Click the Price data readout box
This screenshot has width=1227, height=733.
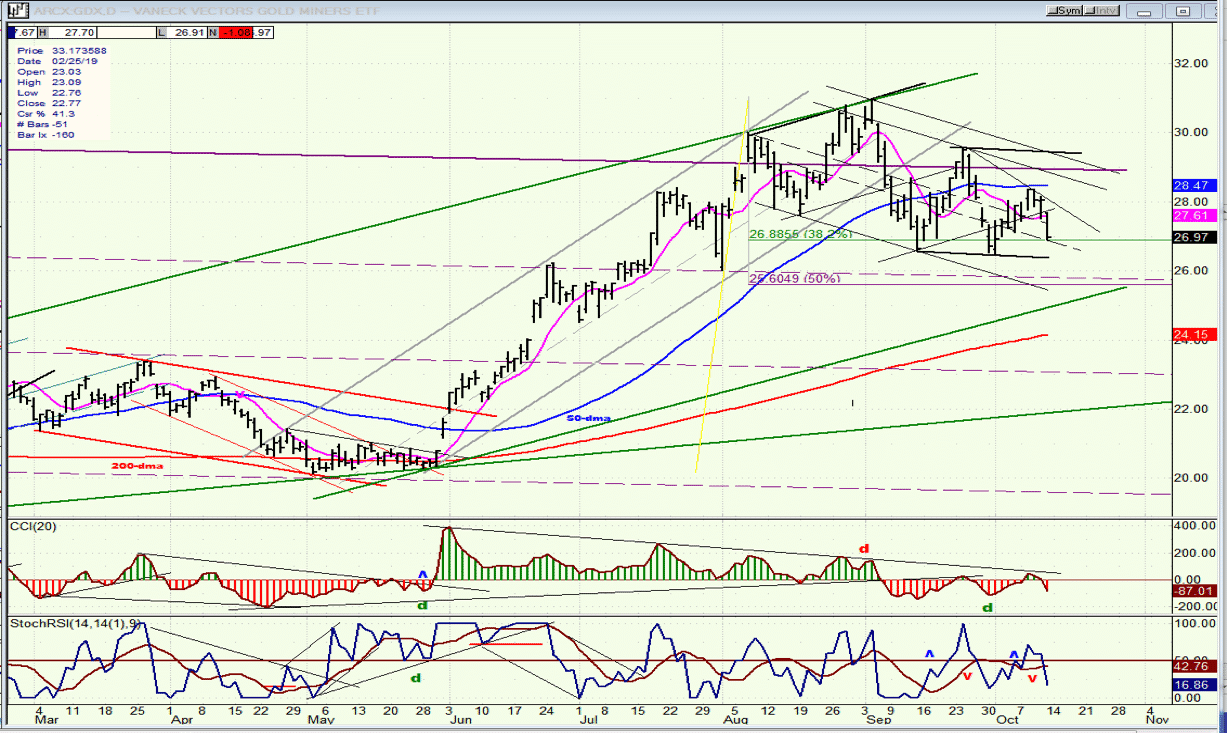pos(61,93)
